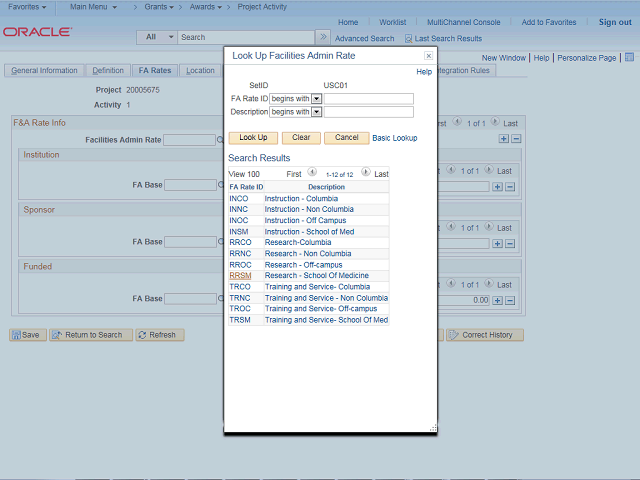Close the Look Up Facilities Admin Rate dialog
The height and width of the screenshot is (480, 640).
(x=428, y=56)
